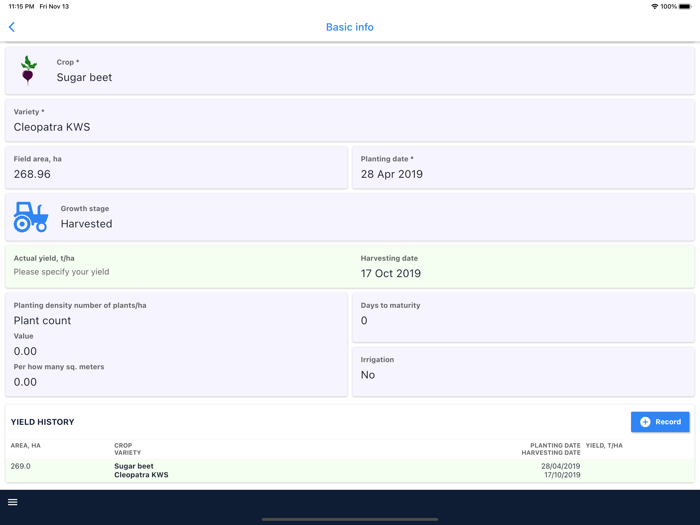Tap the YIELD, T/HA column header
Screen dimensions: 700x525
click(x=604, y=446)
